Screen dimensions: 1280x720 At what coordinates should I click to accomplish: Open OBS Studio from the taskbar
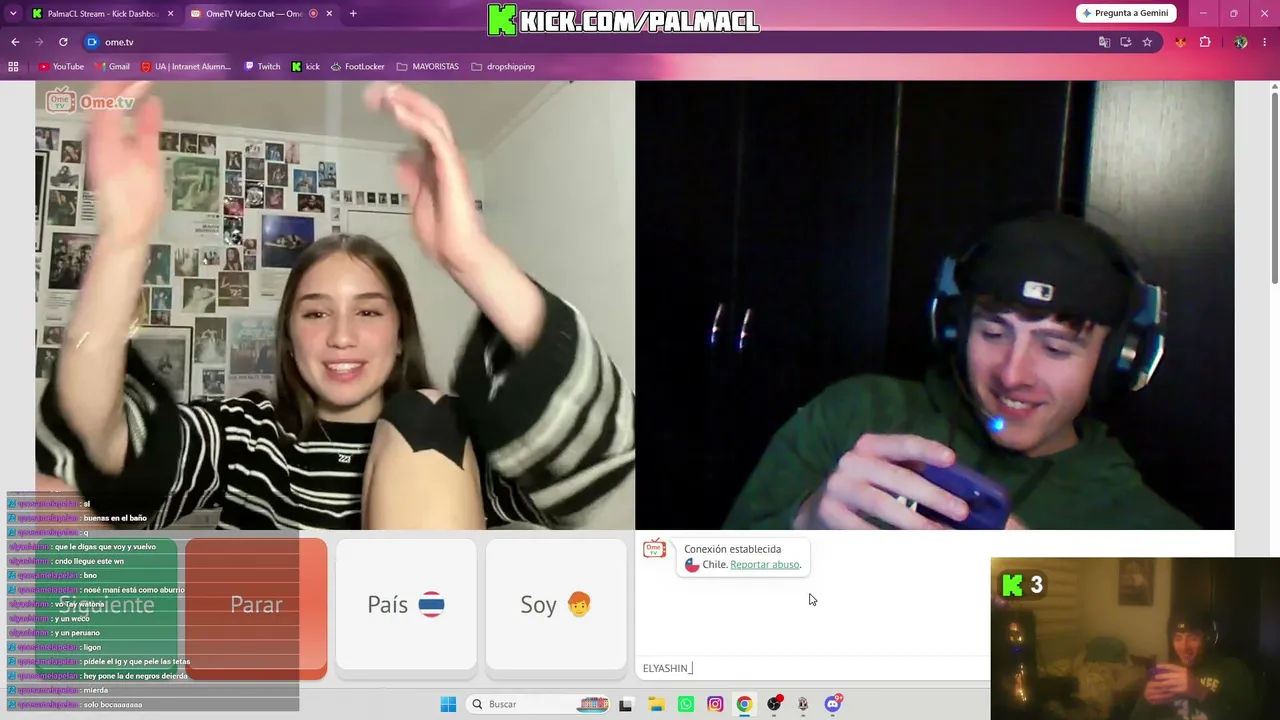pos(774,704)
